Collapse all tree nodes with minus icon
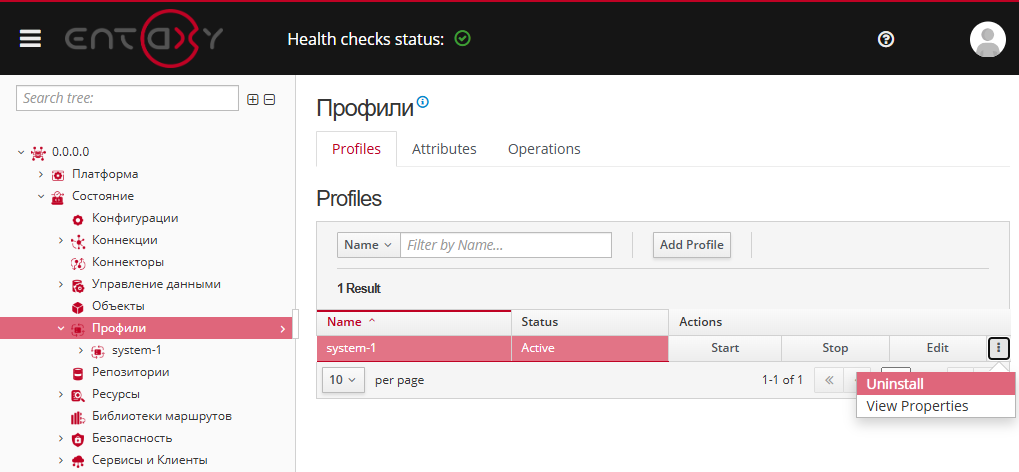1019x472 pixels. pos(270,99)
